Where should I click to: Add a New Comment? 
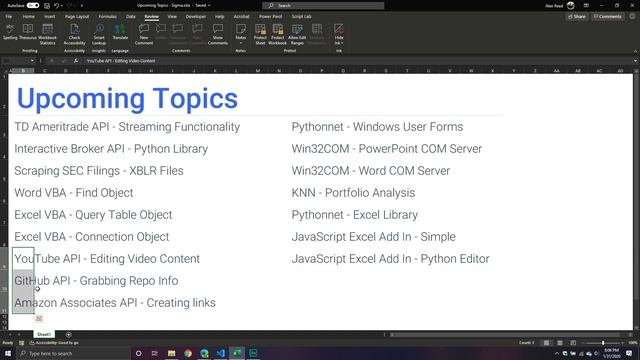coord(144,34)
